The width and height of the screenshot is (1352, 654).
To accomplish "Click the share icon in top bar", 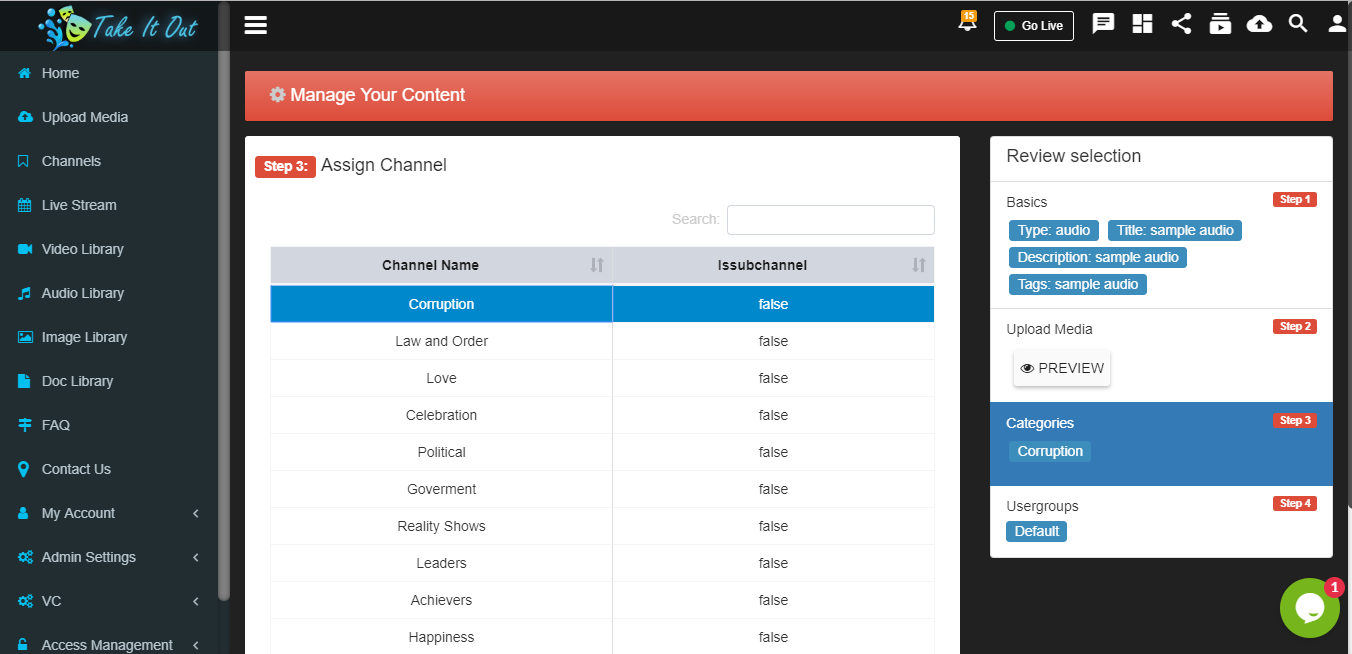I will (x=1181, y=24).
